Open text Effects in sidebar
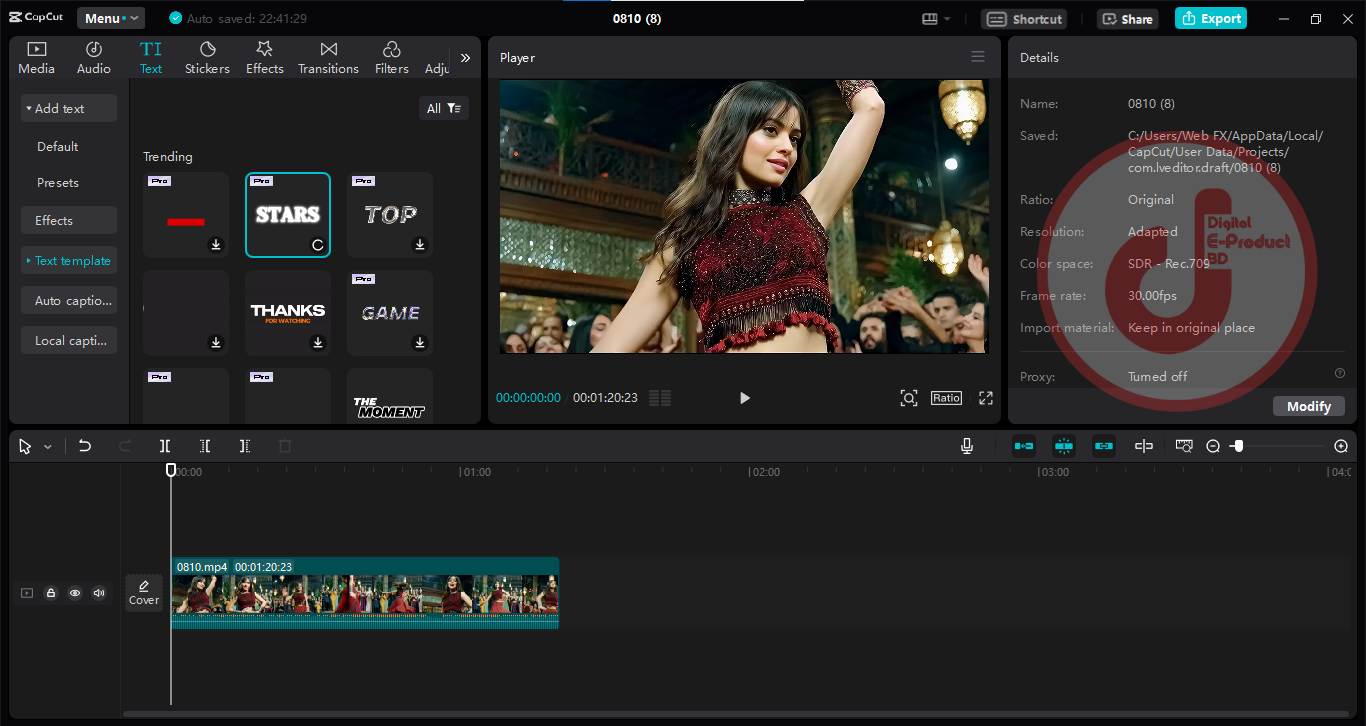1366x726 pixels. tap(69, 220)
